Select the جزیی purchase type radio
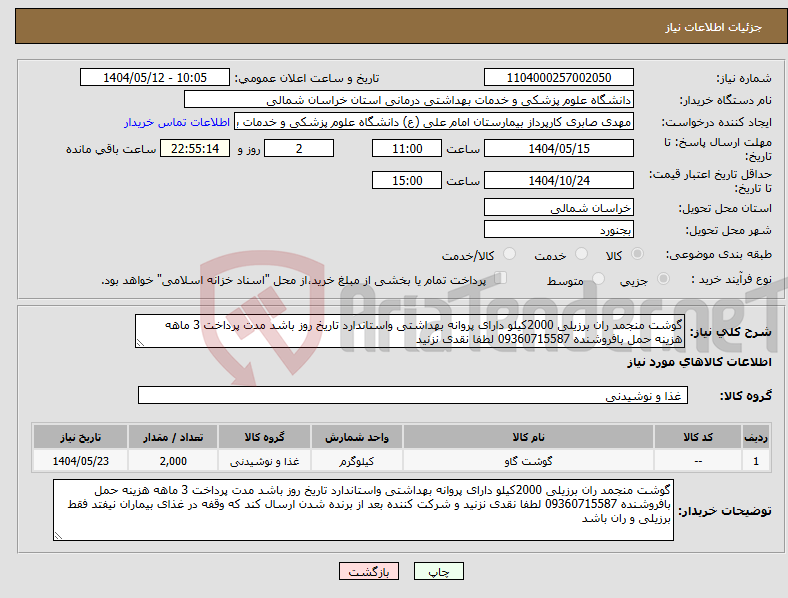The height and width of the screenshot is (598, 788). 663,278
